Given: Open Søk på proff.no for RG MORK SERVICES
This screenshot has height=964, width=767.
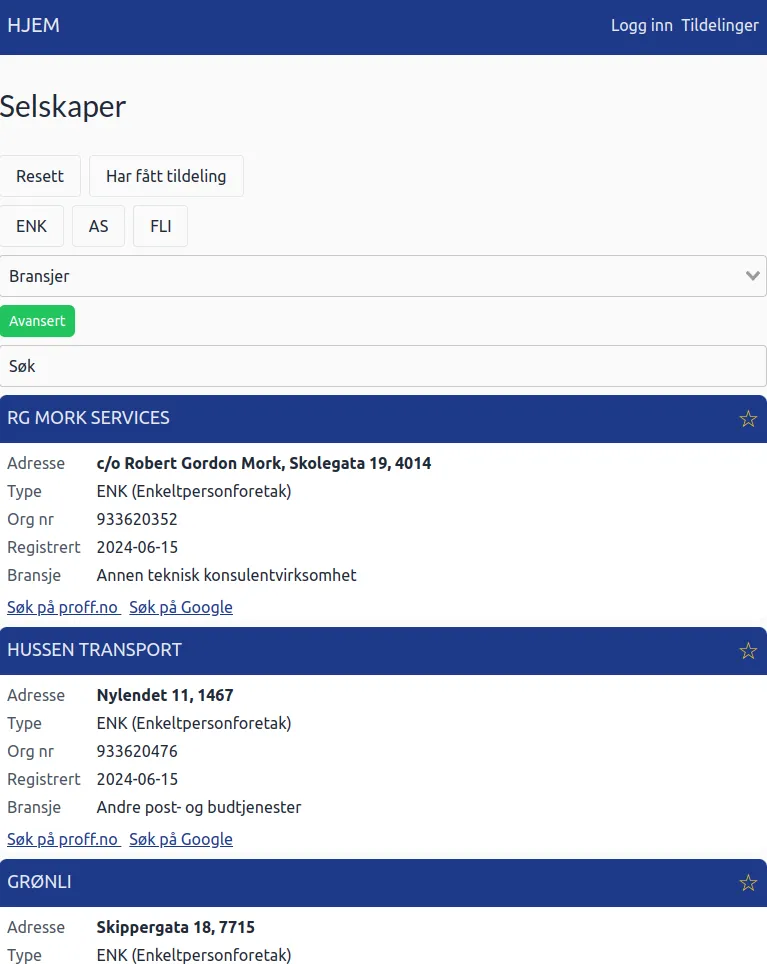Looking at the screenshot, I should pos(63,607).
